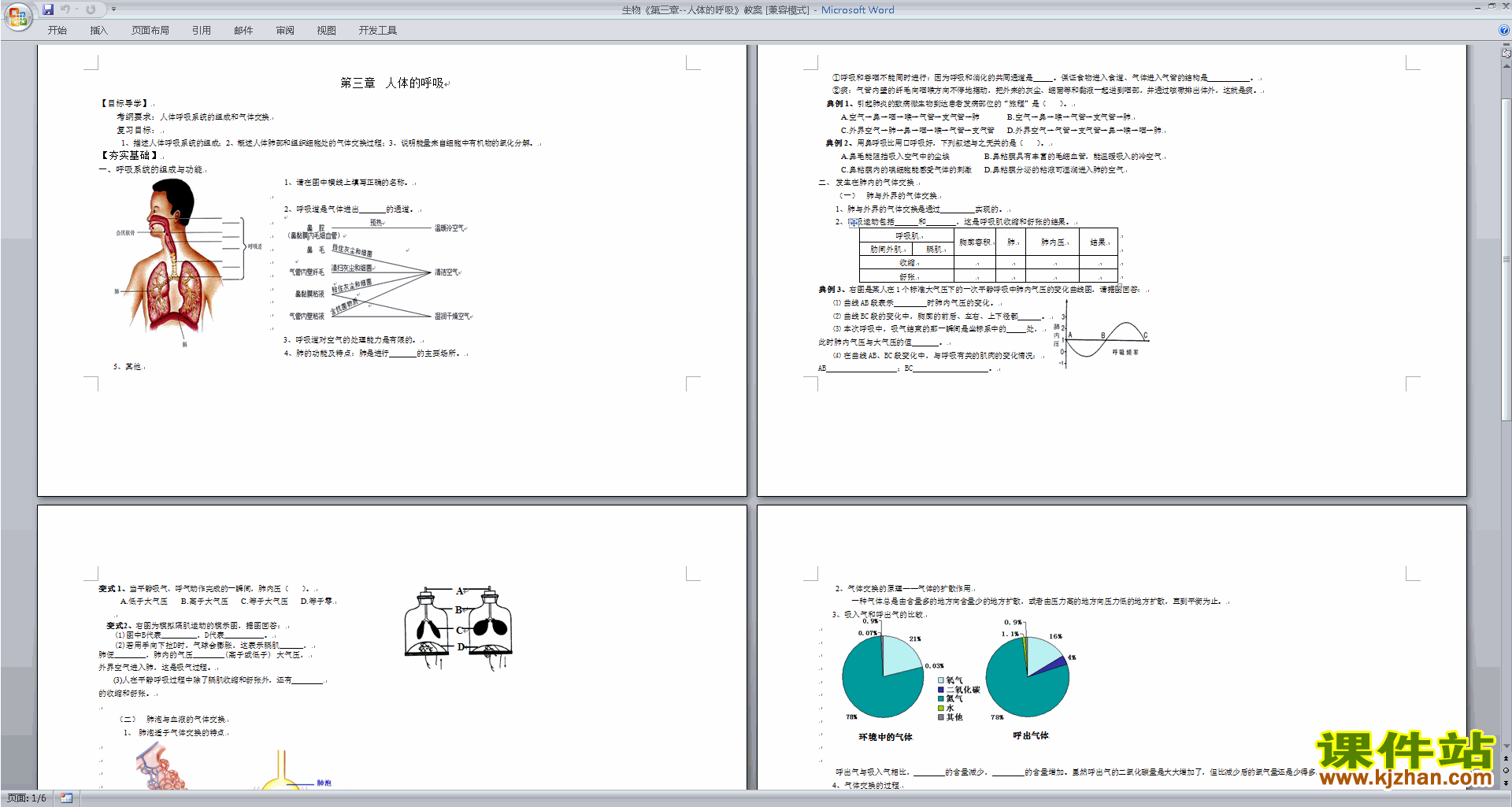
Task: Open Customize Quick Access Toolbar dropdown
Action: 113,9
